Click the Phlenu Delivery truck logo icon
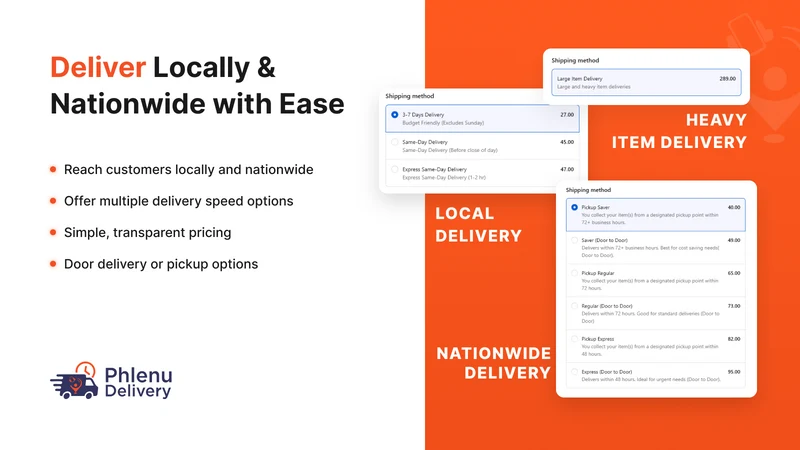Screen dimensions: 800x450 click(74, 381)
